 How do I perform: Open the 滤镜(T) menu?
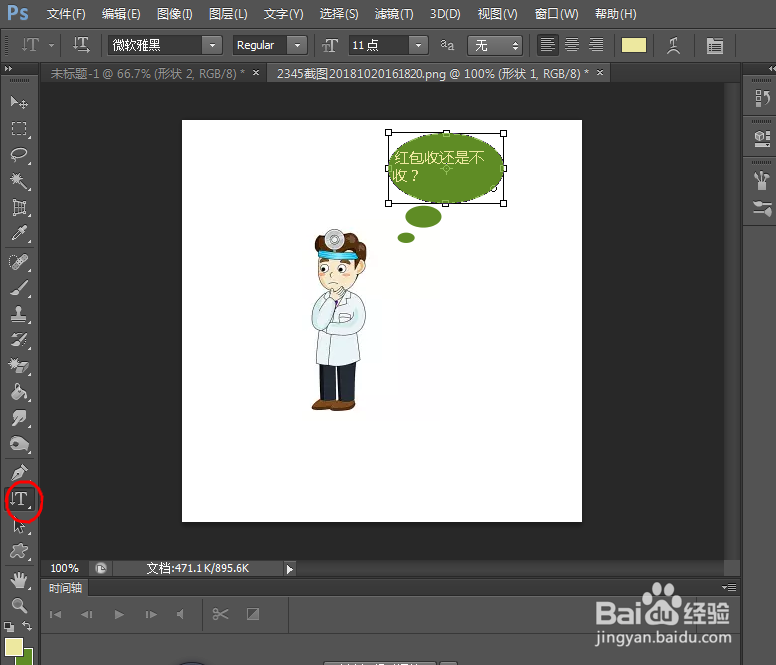pos(393,14)
